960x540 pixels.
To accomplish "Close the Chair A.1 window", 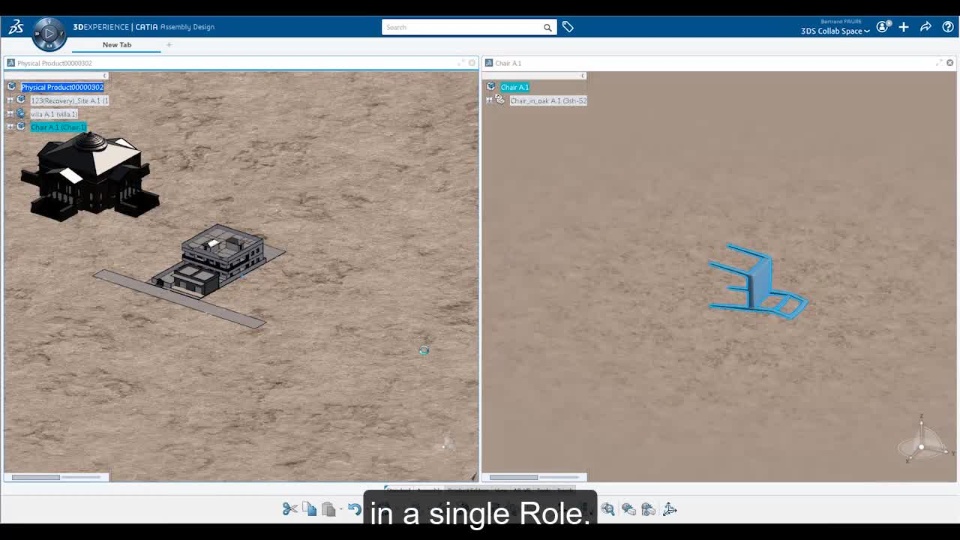I will pyautogui.click(x=950, y=63).
